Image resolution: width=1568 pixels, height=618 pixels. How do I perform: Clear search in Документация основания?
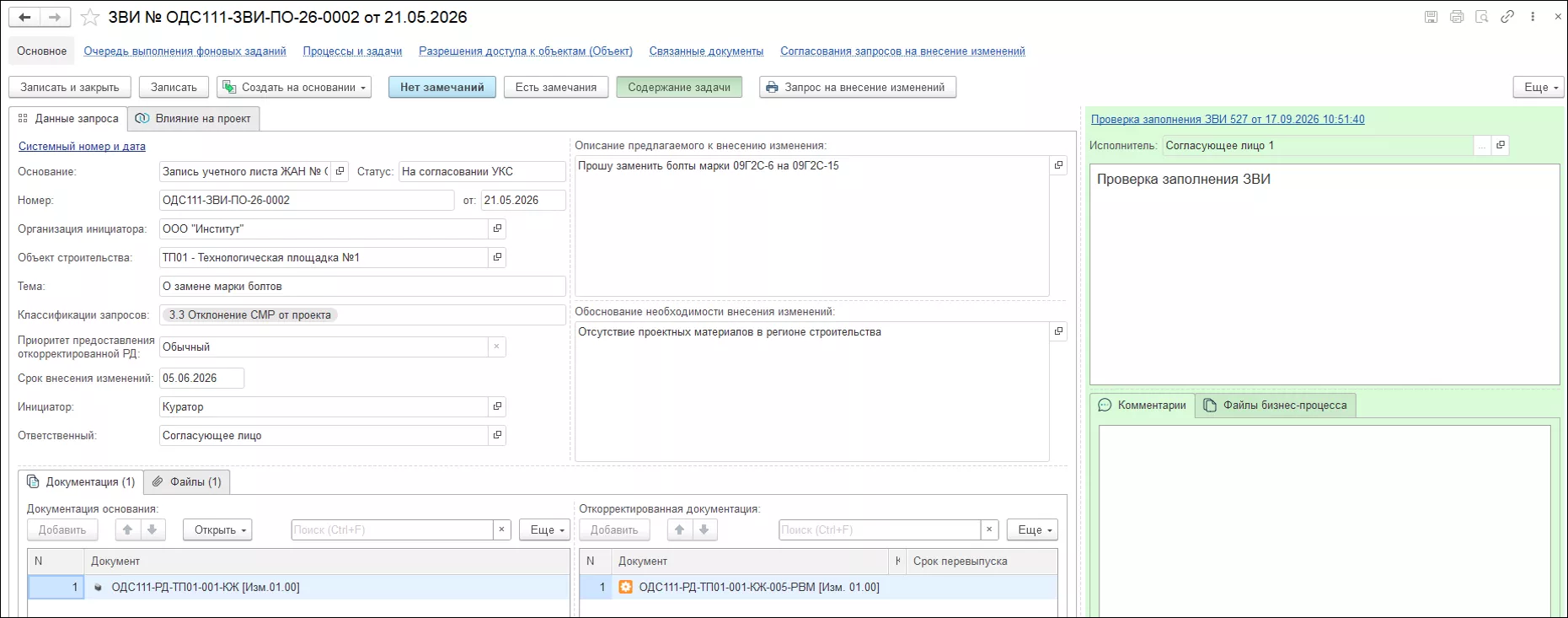pyautogui.click(x=501, y=529)
